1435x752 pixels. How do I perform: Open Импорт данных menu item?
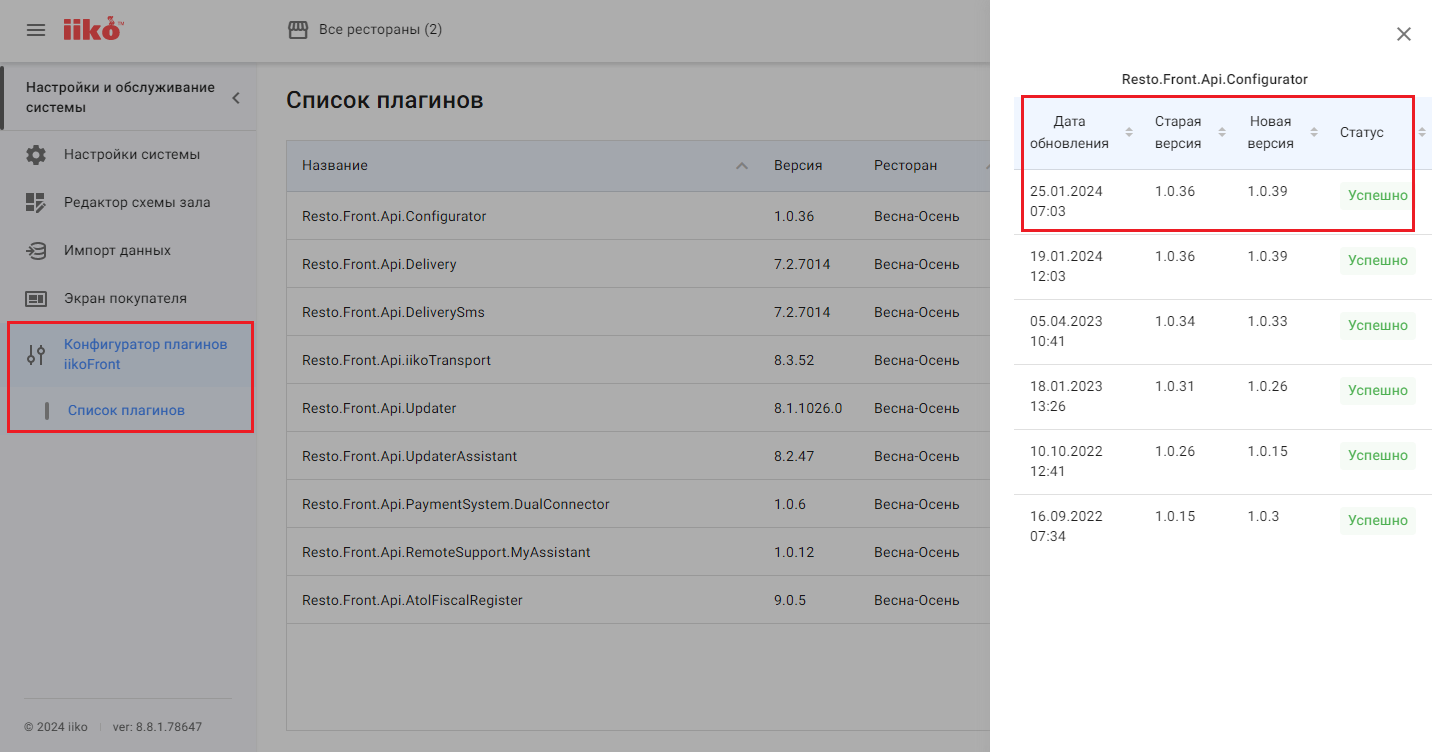117,251
